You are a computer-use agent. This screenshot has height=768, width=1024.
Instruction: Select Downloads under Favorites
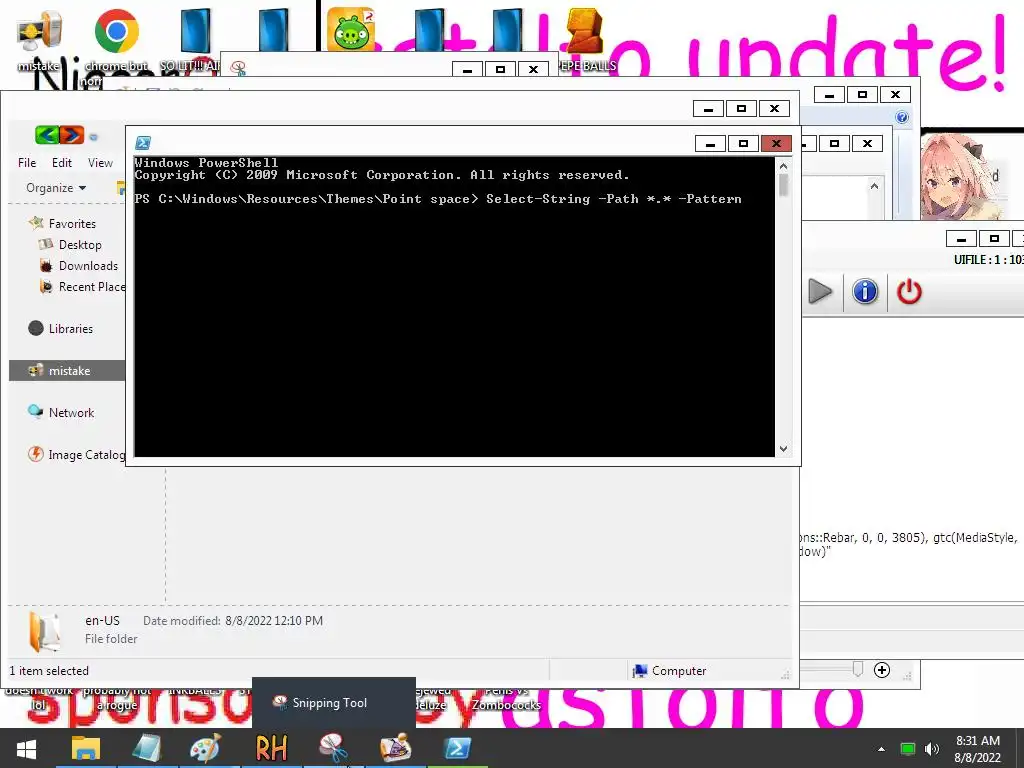(x=79, y=266)
